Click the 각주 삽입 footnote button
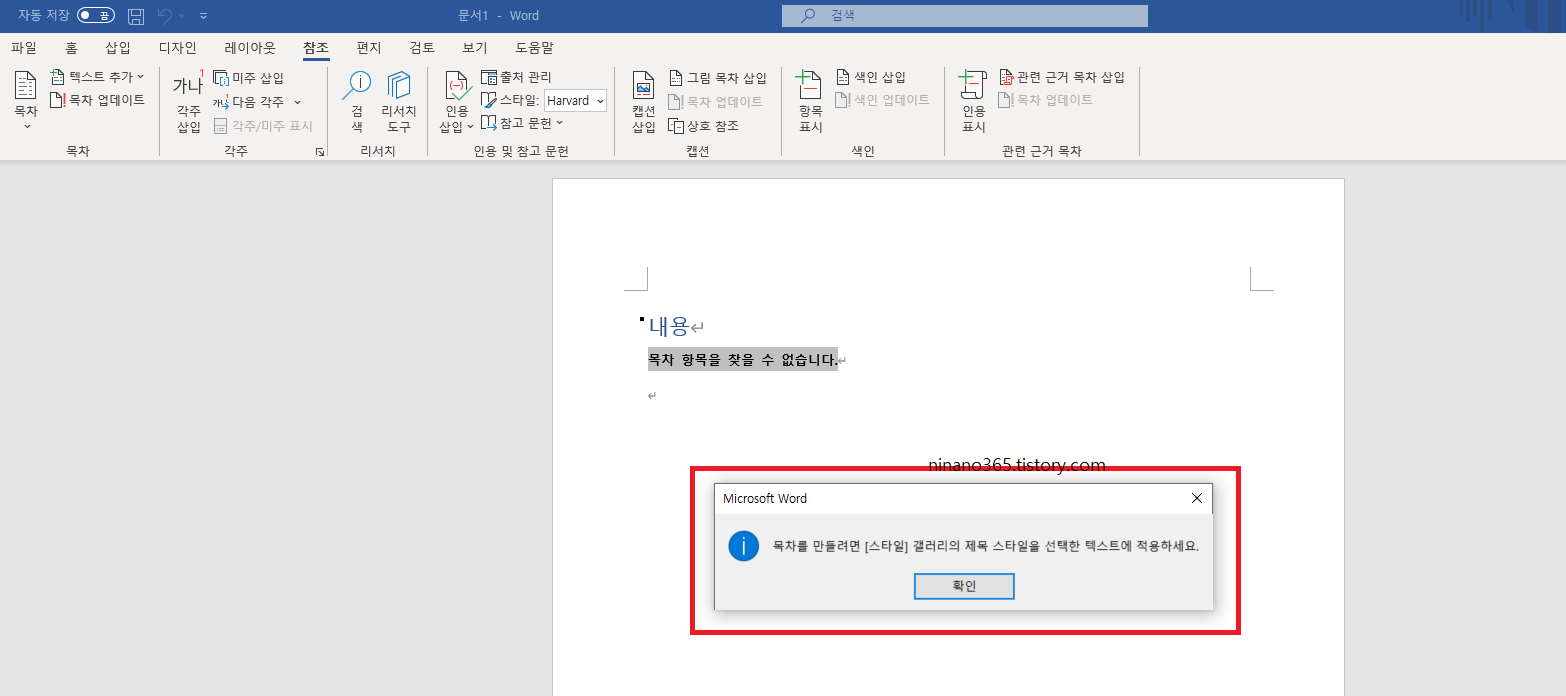The width and height of the screenshot is (1566, 696). tap(188, 101)
